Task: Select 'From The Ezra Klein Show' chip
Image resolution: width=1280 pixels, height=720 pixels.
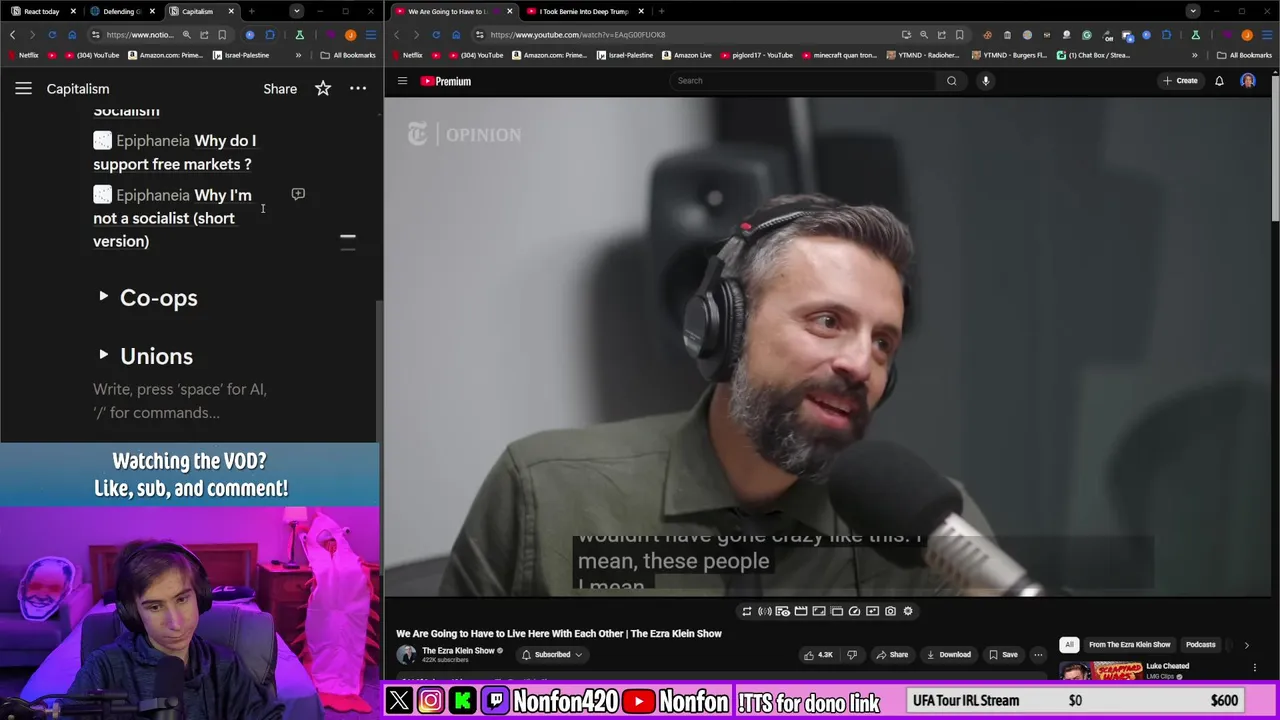Action: point(1129,645)
